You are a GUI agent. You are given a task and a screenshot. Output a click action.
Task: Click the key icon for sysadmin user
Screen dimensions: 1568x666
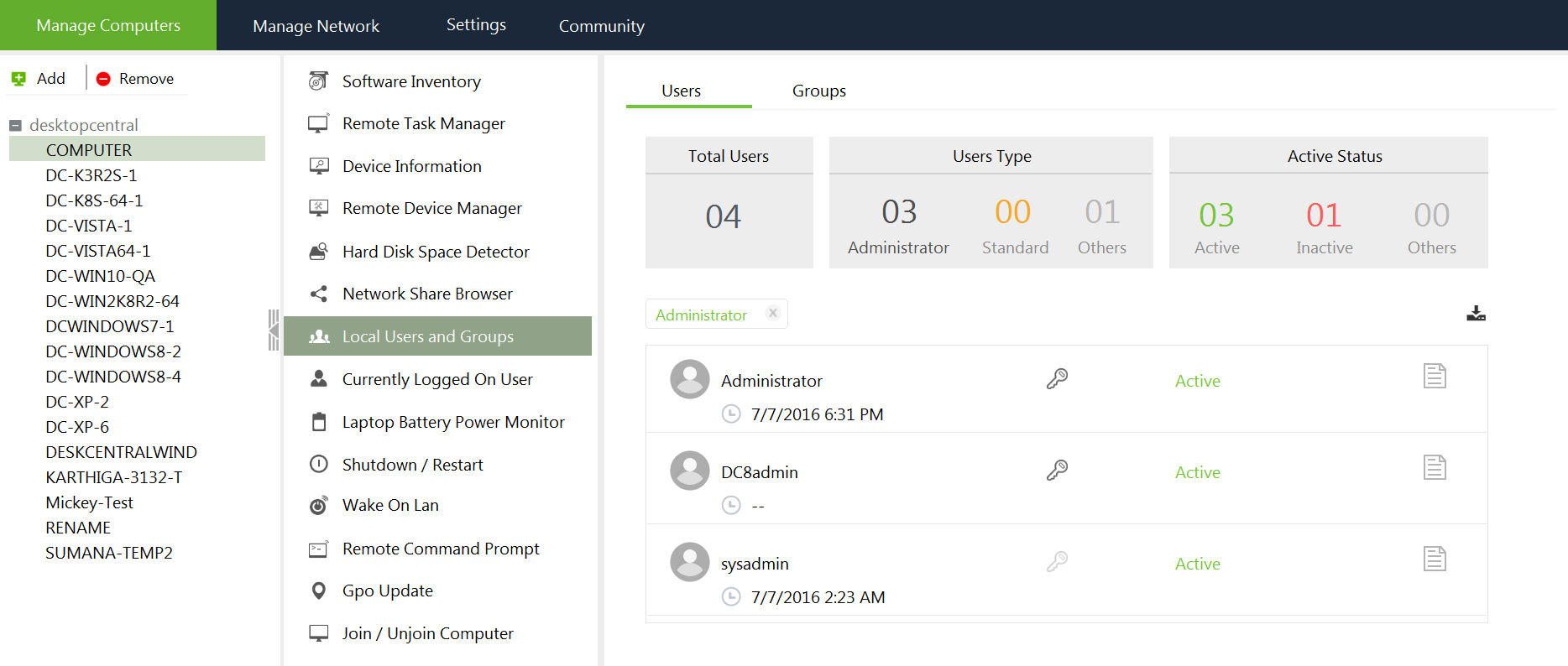coord(1057,562)
